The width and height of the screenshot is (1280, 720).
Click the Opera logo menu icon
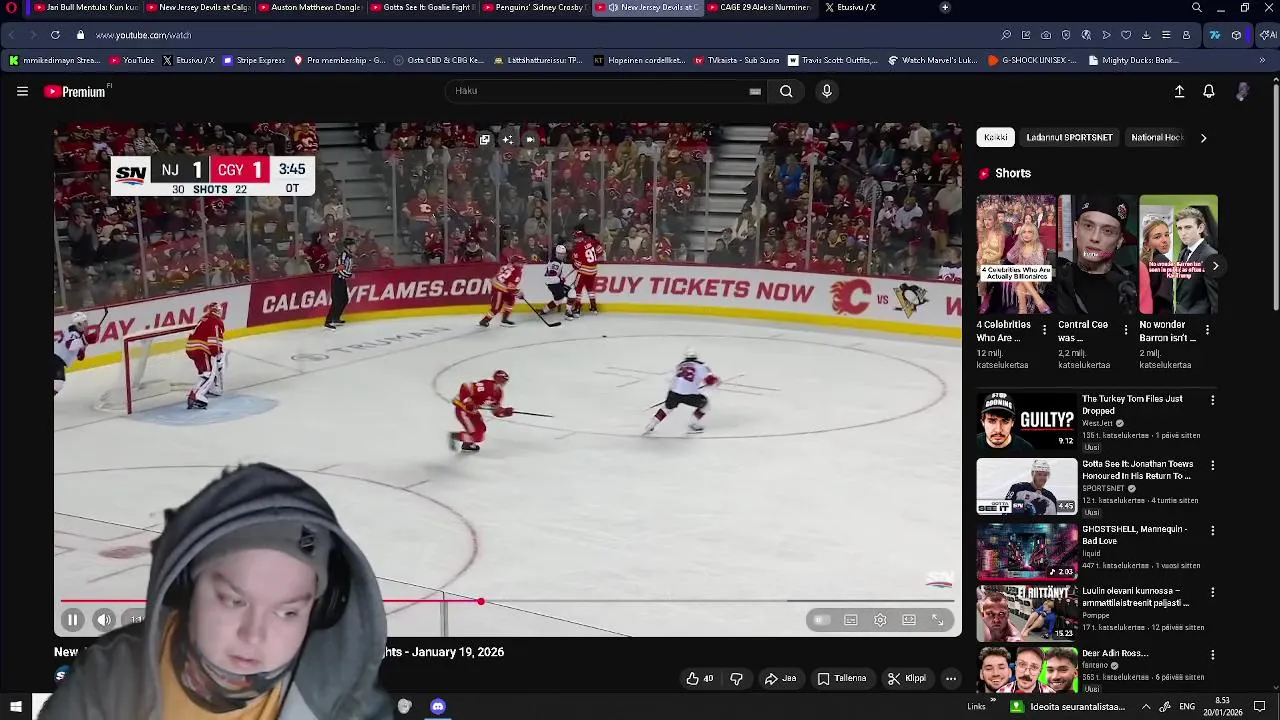click(11, 7)
